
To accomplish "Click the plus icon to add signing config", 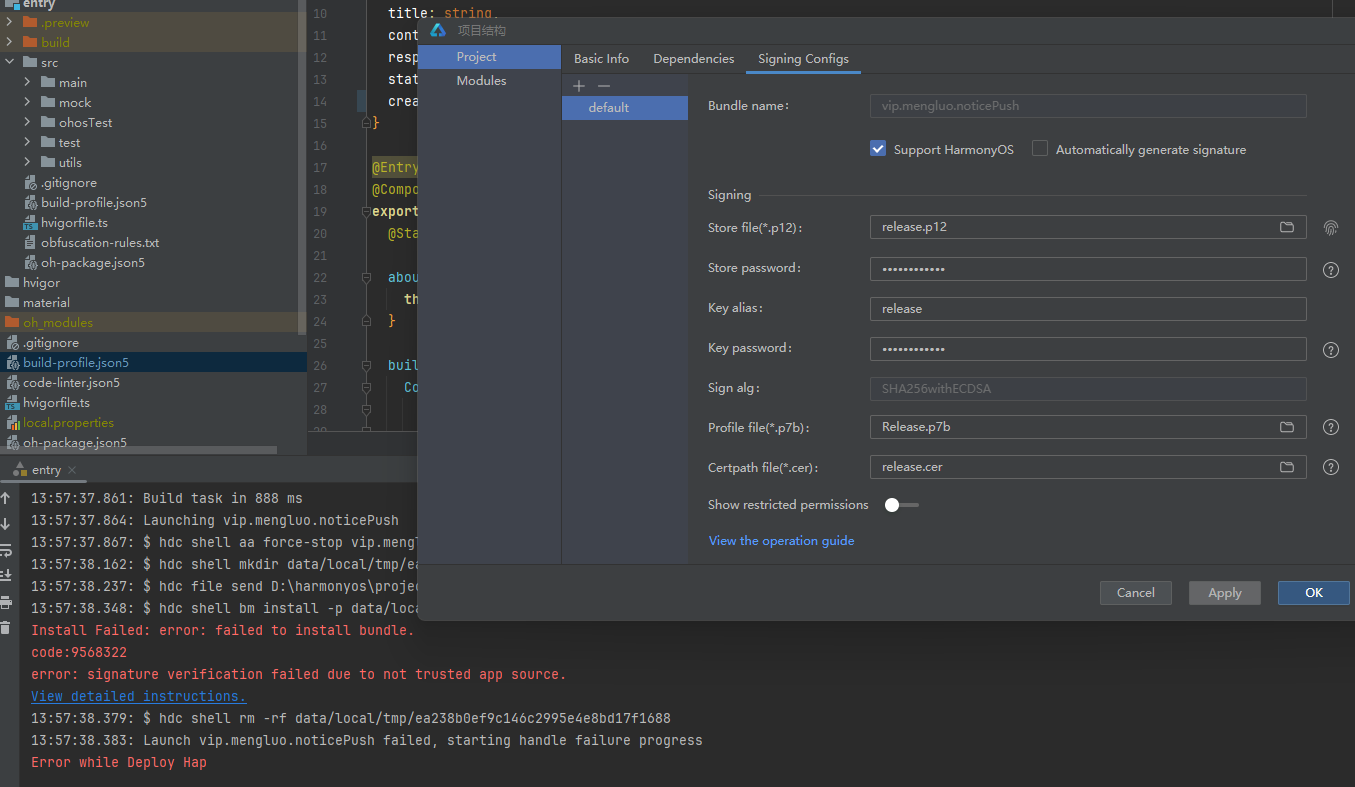I will (579, 86).
